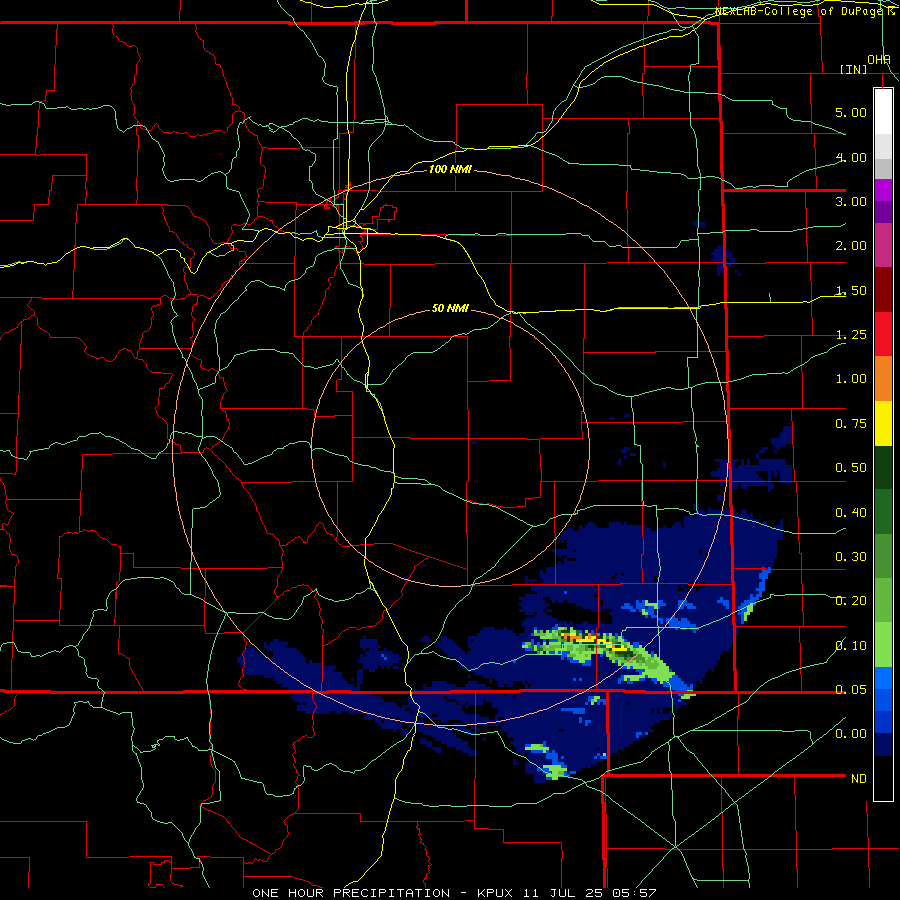Screen dimensions: 900x900
Task: Pick the dark maroon legend swatch
Action: (883, 290)
